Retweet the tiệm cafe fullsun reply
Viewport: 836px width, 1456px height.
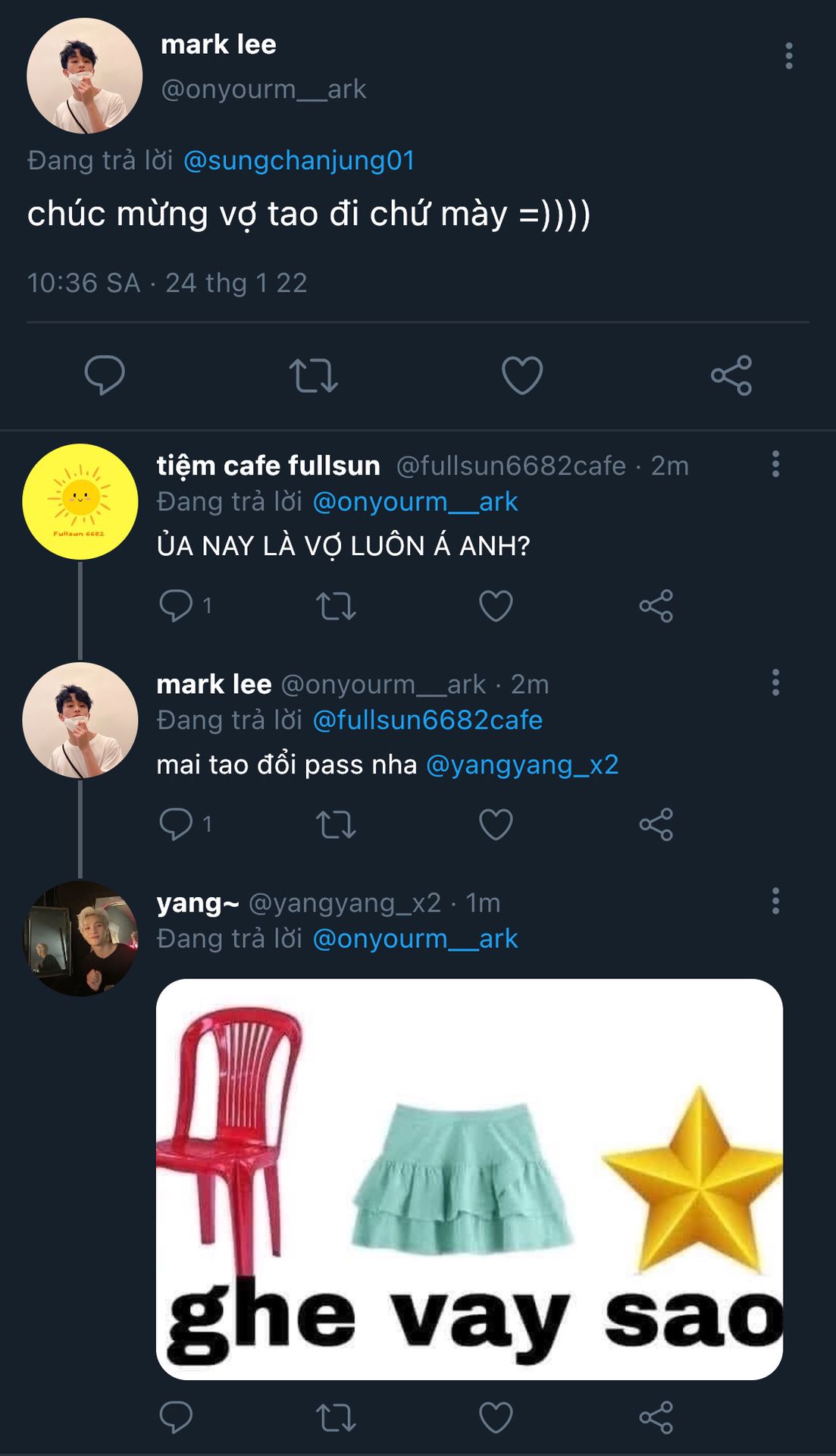(x=336, y=606)
